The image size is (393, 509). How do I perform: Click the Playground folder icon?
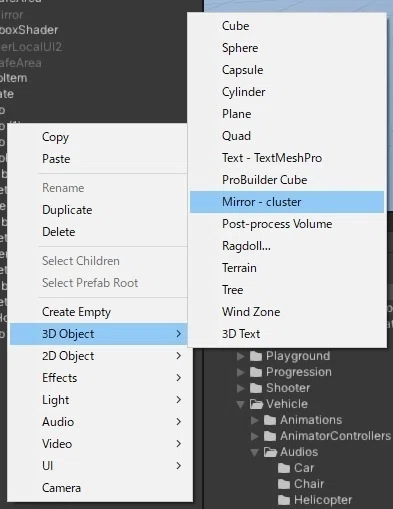point(256,356)
